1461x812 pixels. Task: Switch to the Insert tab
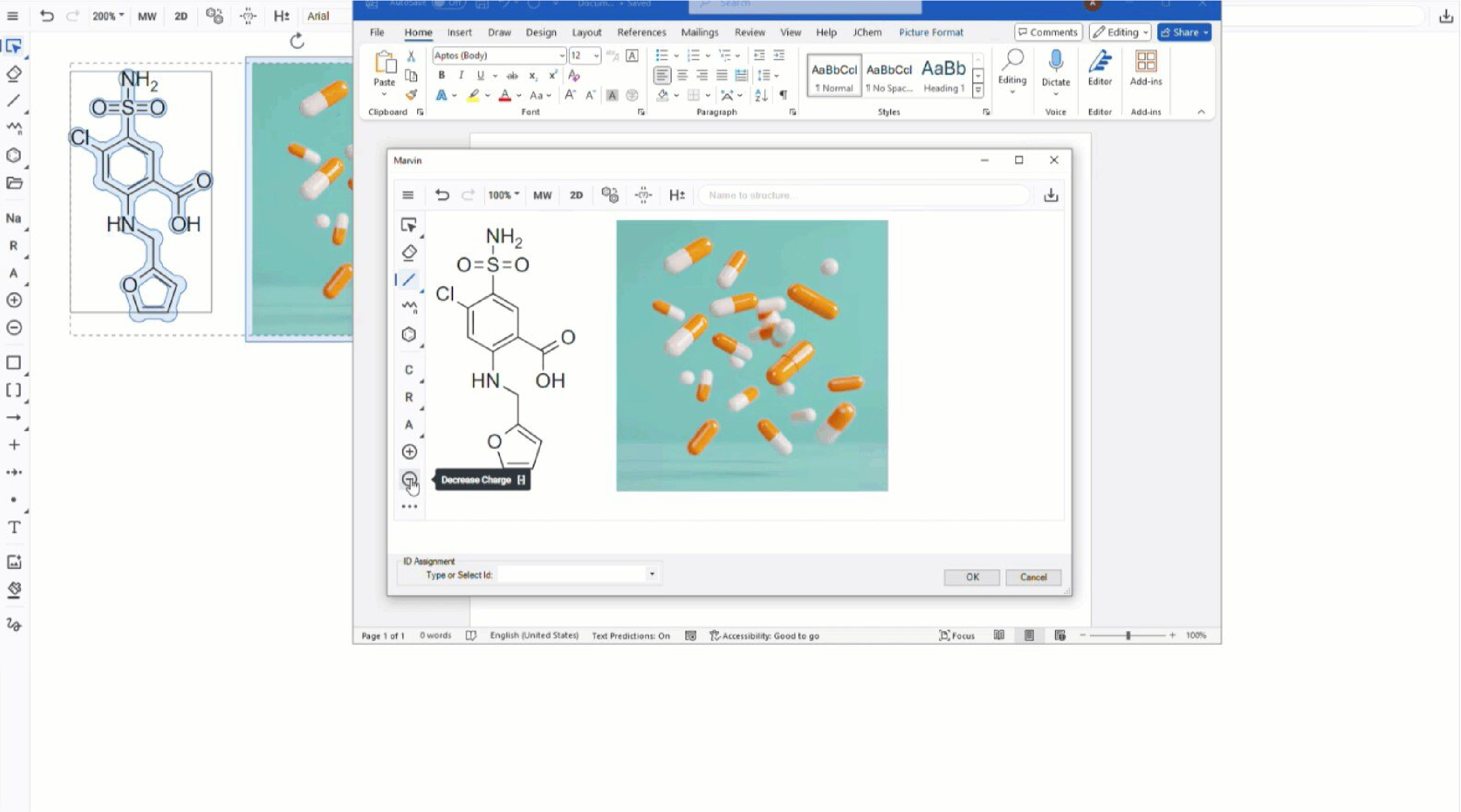coord(459,32)
